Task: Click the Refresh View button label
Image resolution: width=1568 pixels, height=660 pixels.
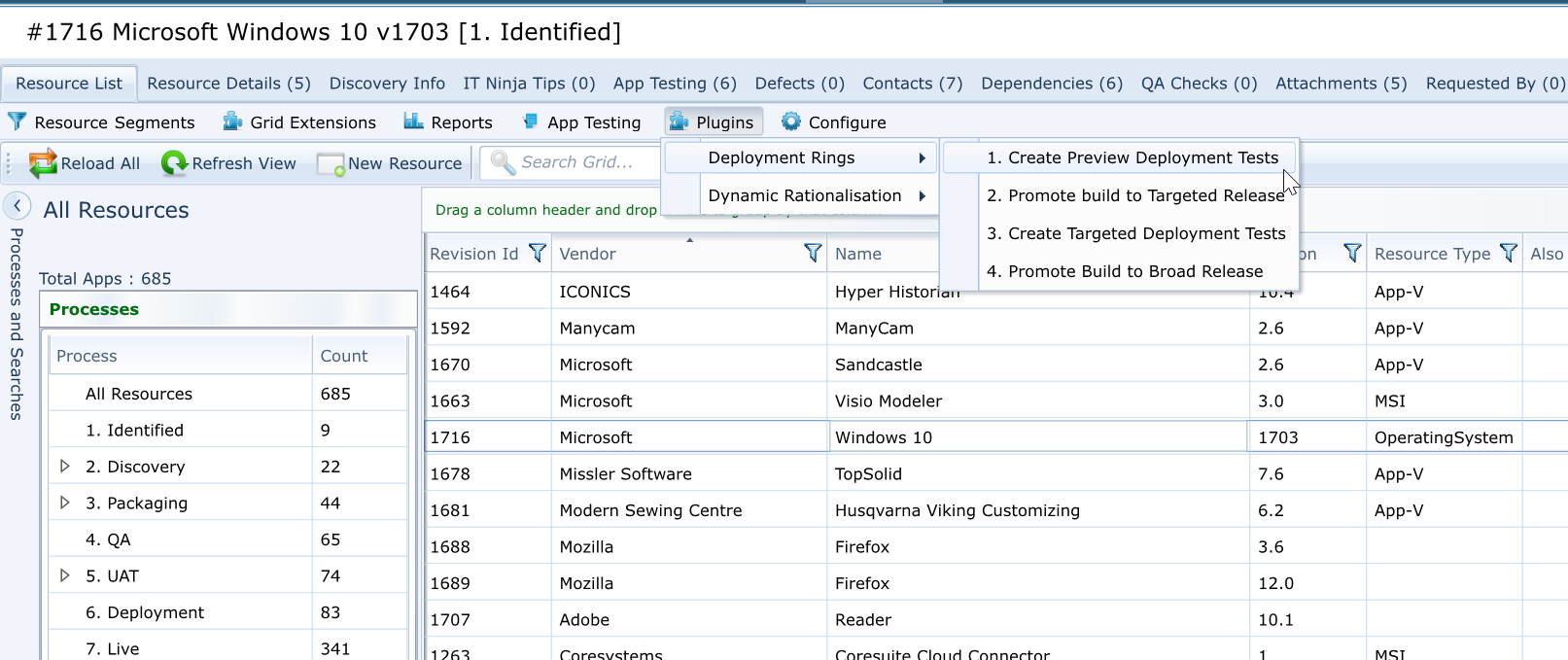Action: pyautogui.click(x=244, y=163)
